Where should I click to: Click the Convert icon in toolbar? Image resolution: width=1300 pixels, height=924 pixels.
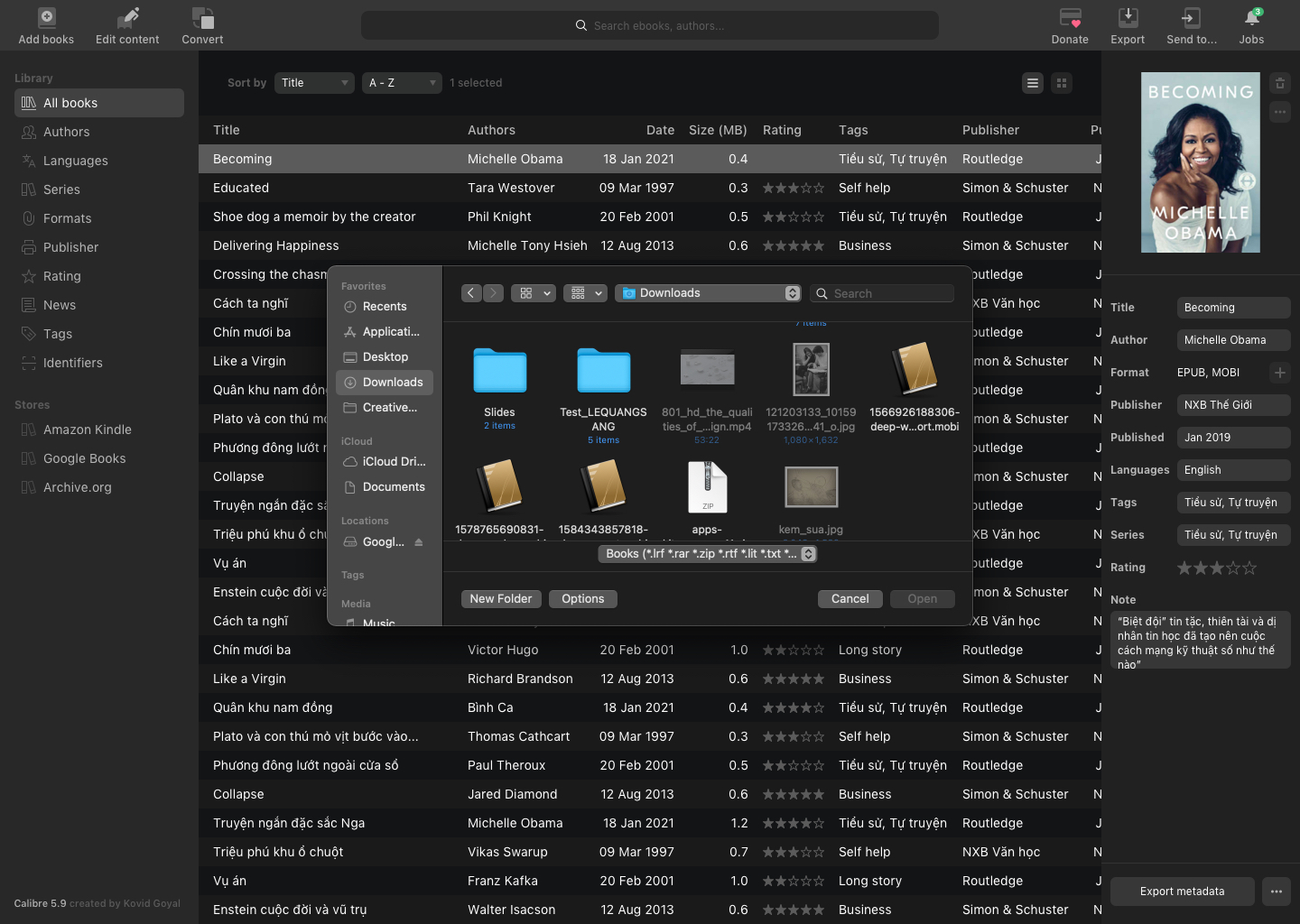click(202, 18)
